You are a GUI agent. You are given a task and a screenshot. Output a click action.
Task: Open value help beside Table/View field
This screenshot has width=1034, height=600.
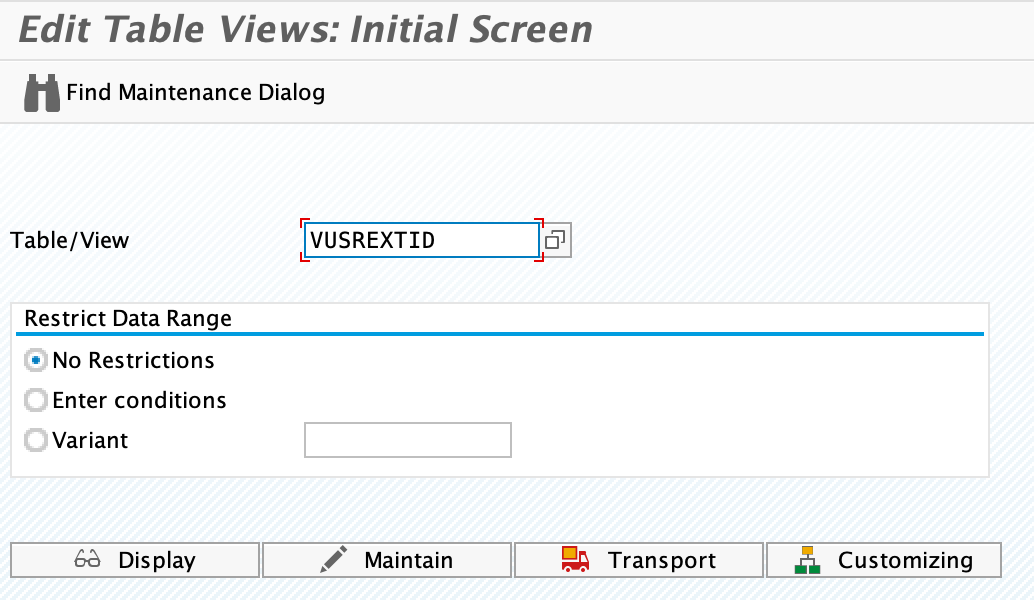(x=556, y=240)
